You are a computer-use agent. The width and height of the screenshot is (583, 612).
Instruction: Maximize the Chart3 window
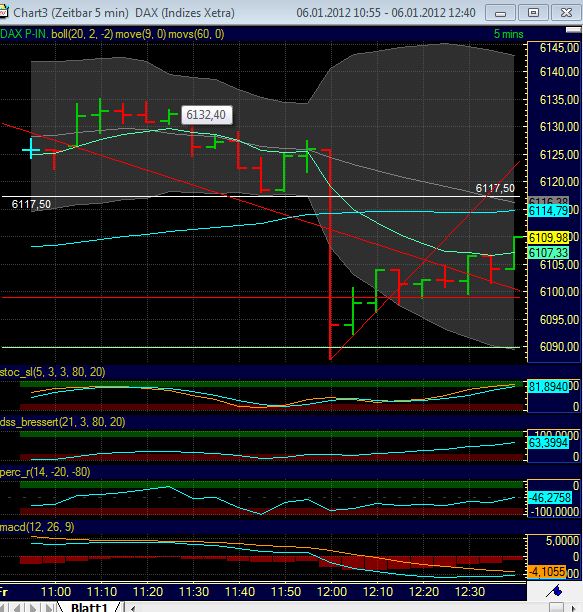(533, 13)
